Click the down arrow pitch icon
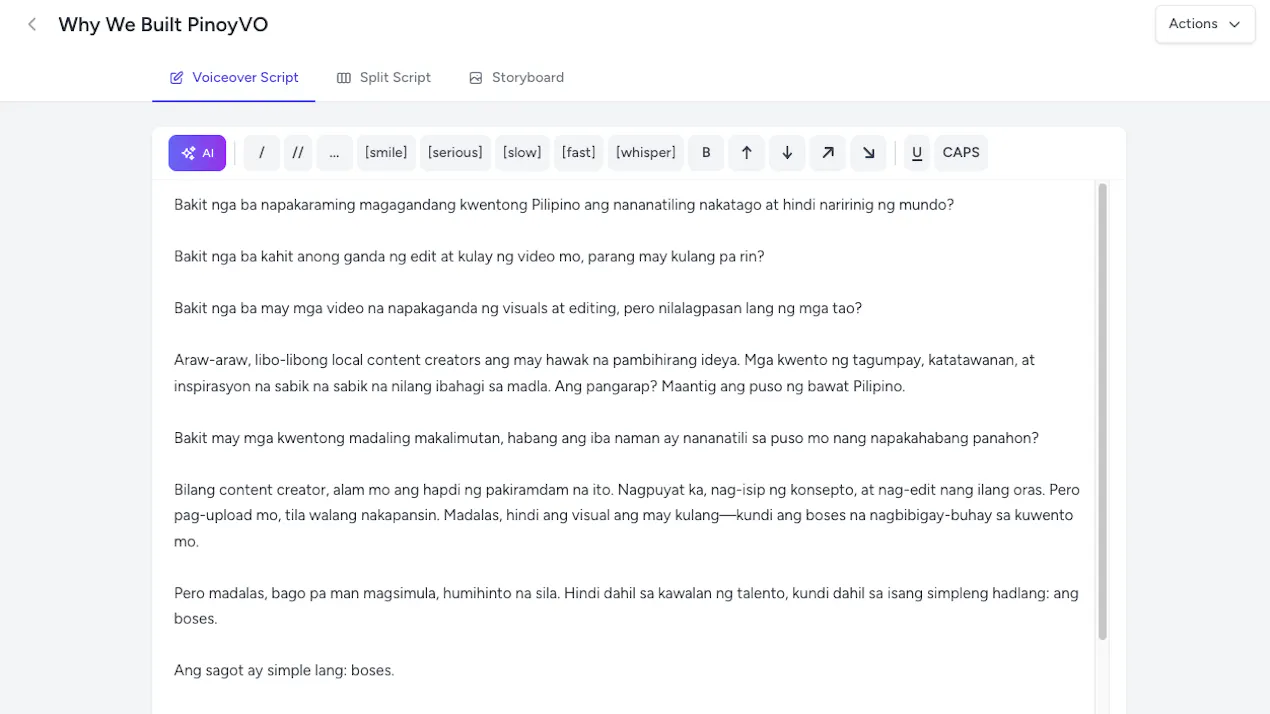Viewport: 1270px width, 714px height. point(787,153)
